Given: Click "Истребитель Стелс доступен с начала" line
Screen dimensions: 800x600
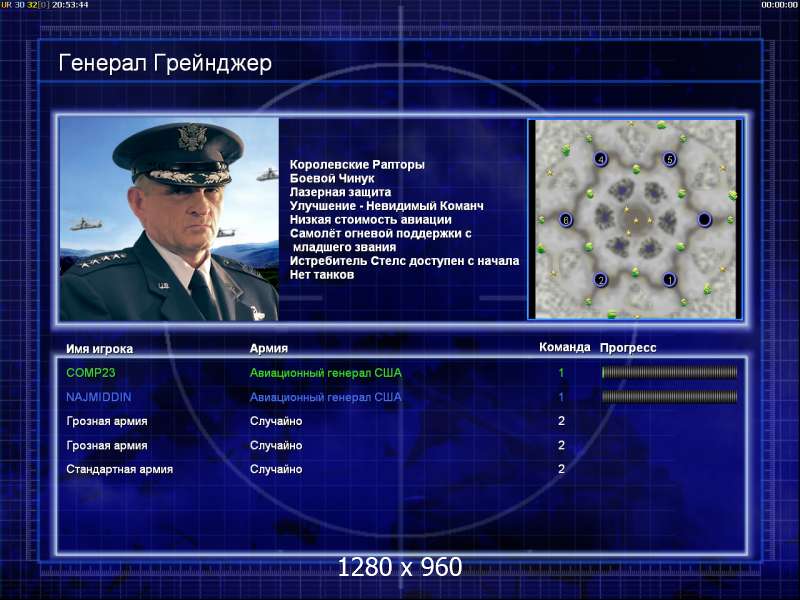Looking at the screenshot, I should click(x=404, y=261).
